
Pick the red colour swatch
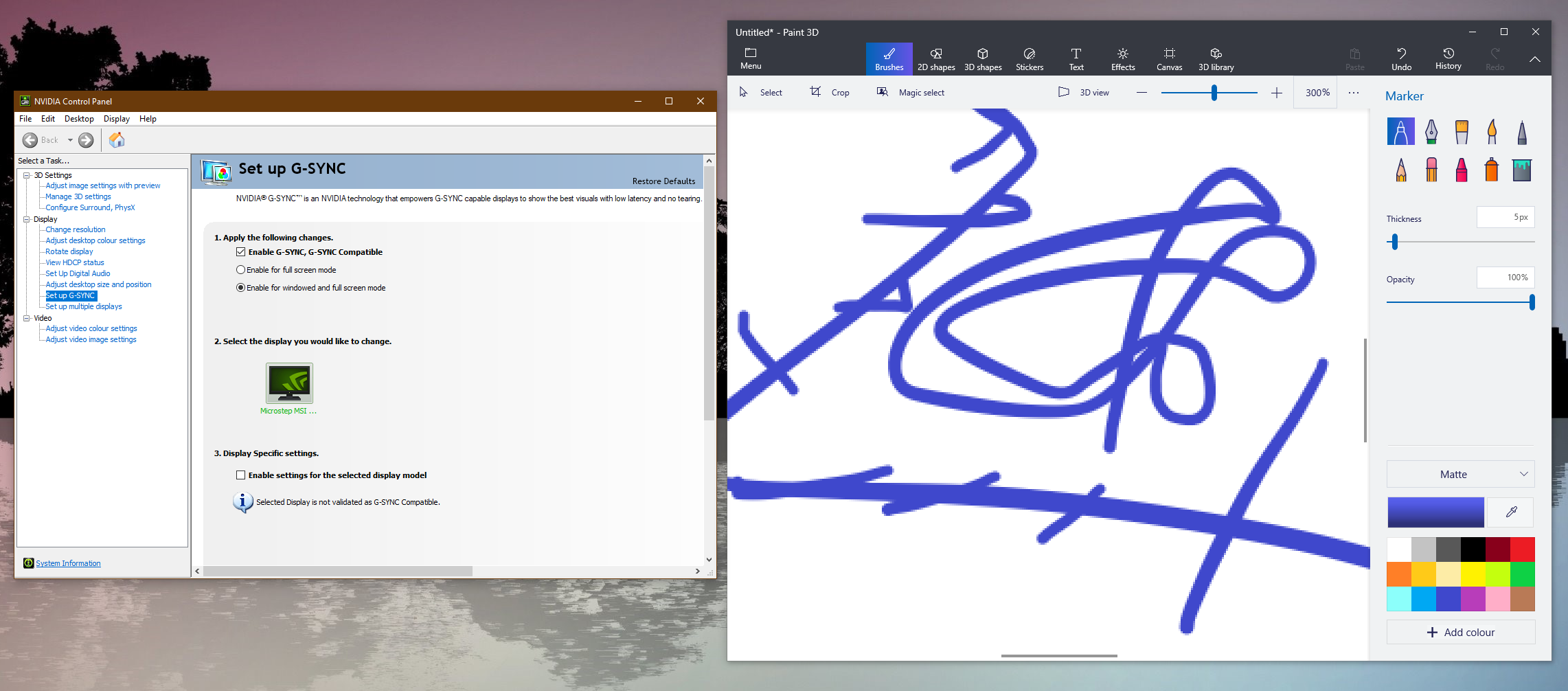1523,550
